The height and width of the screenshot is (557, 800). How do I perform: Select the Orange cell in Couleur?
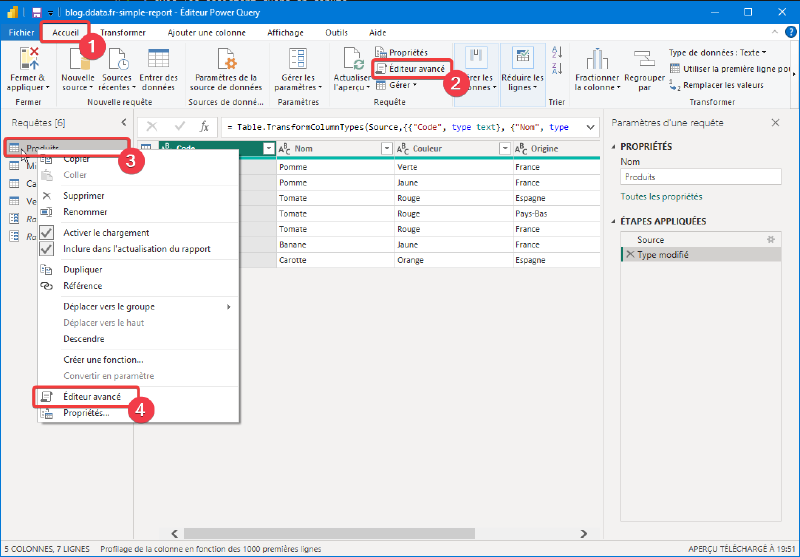tap(454, 260)
